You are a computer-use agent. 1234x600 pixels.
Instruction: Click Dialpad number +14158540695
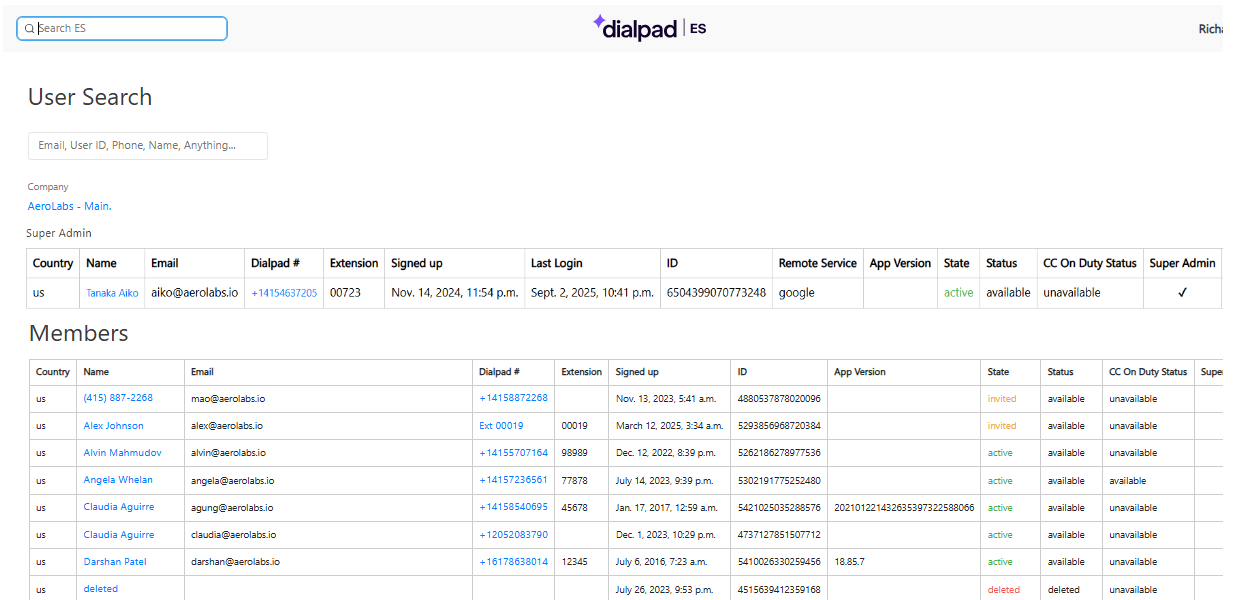[514, 507]
